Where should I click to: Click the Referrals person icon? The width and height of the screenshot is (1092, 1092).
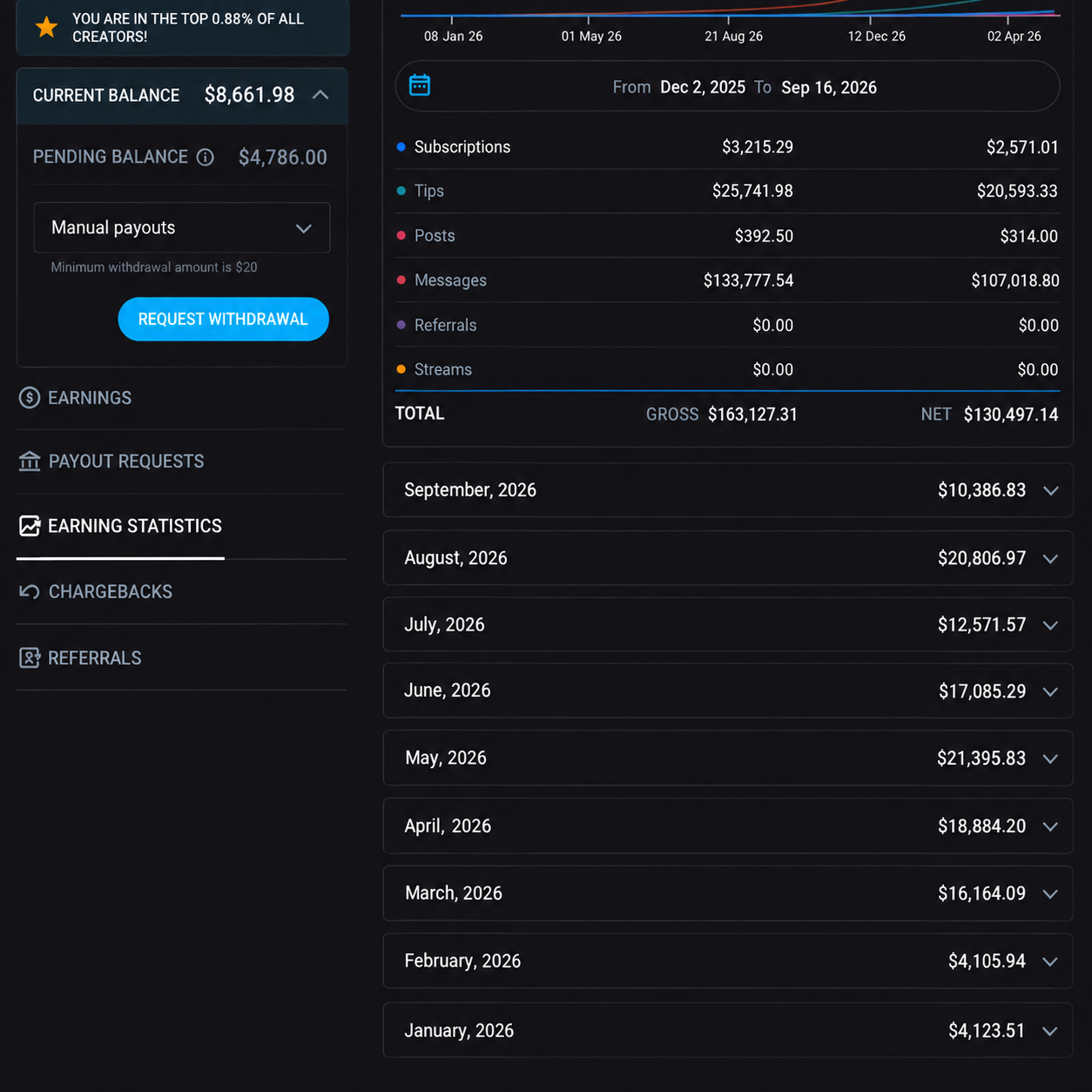point(30,657)
